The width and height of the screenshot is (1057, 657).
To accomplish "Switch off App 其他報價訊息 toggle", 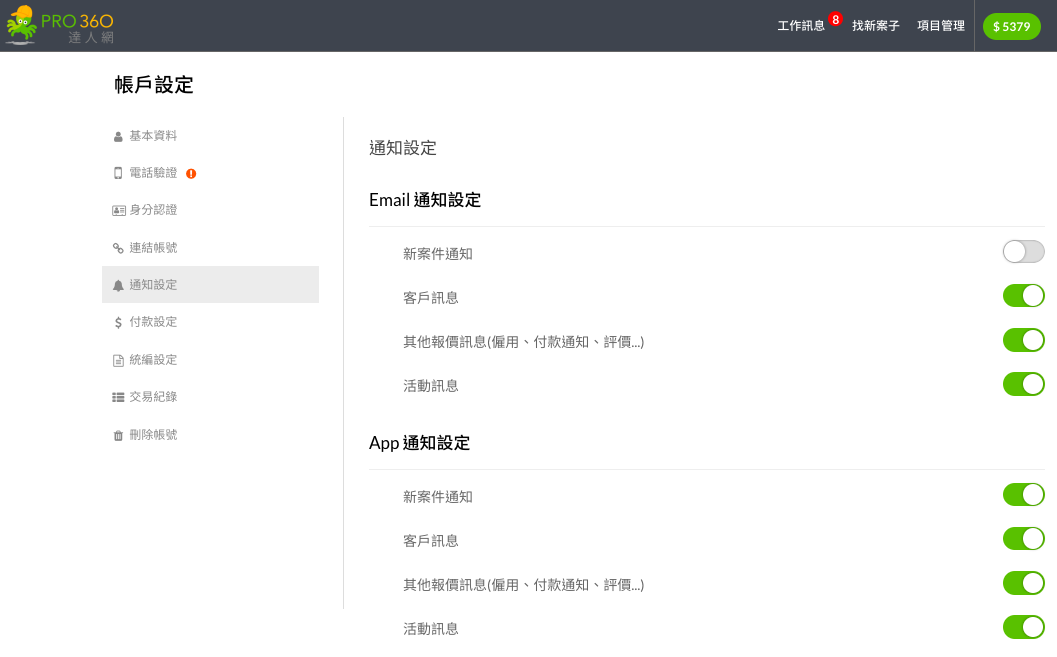I will [1023, 583].
